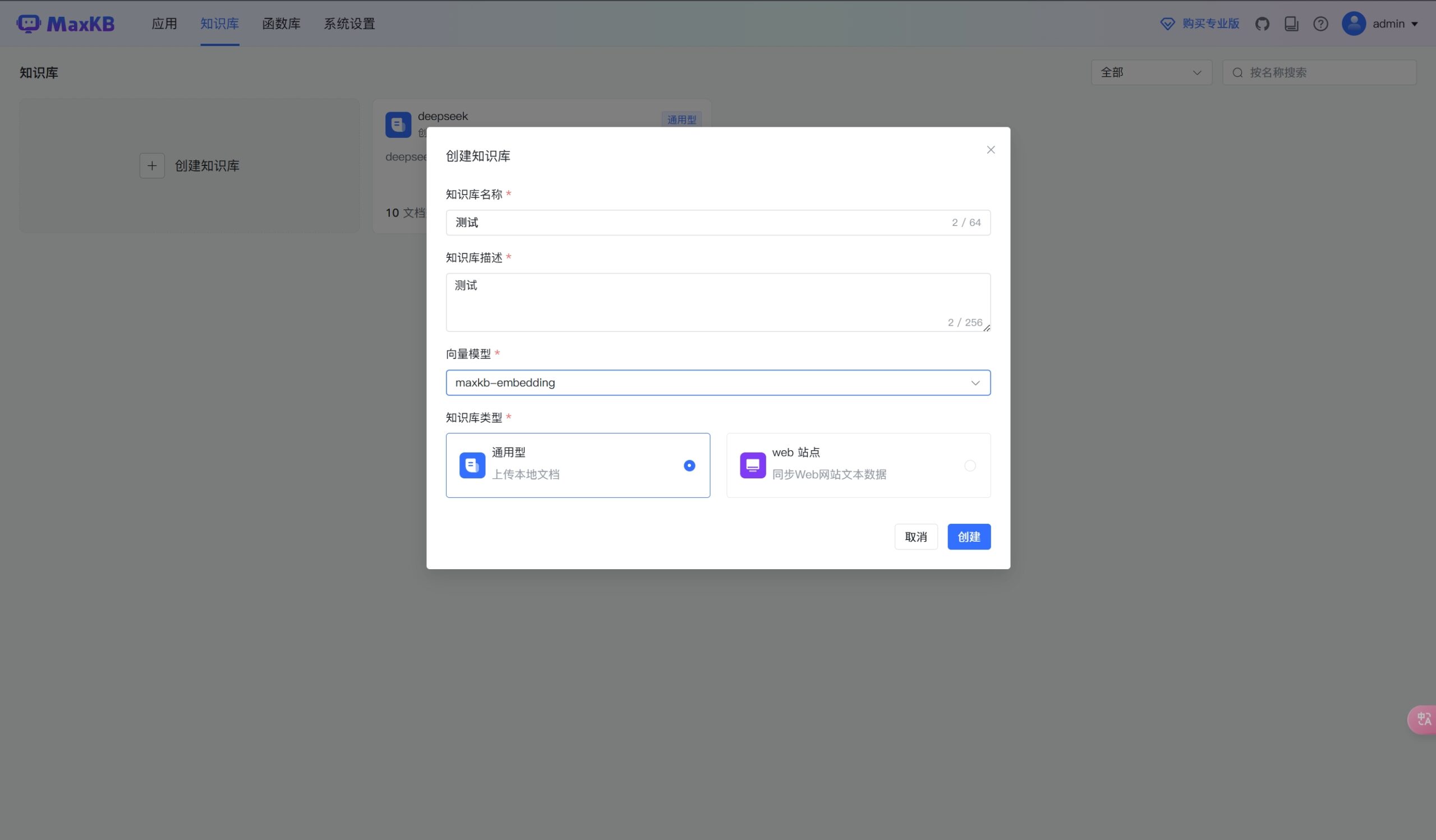Click the MaxKB logo
The height and width of the screenshot is (840, 1436).
[x=66, y=24]
